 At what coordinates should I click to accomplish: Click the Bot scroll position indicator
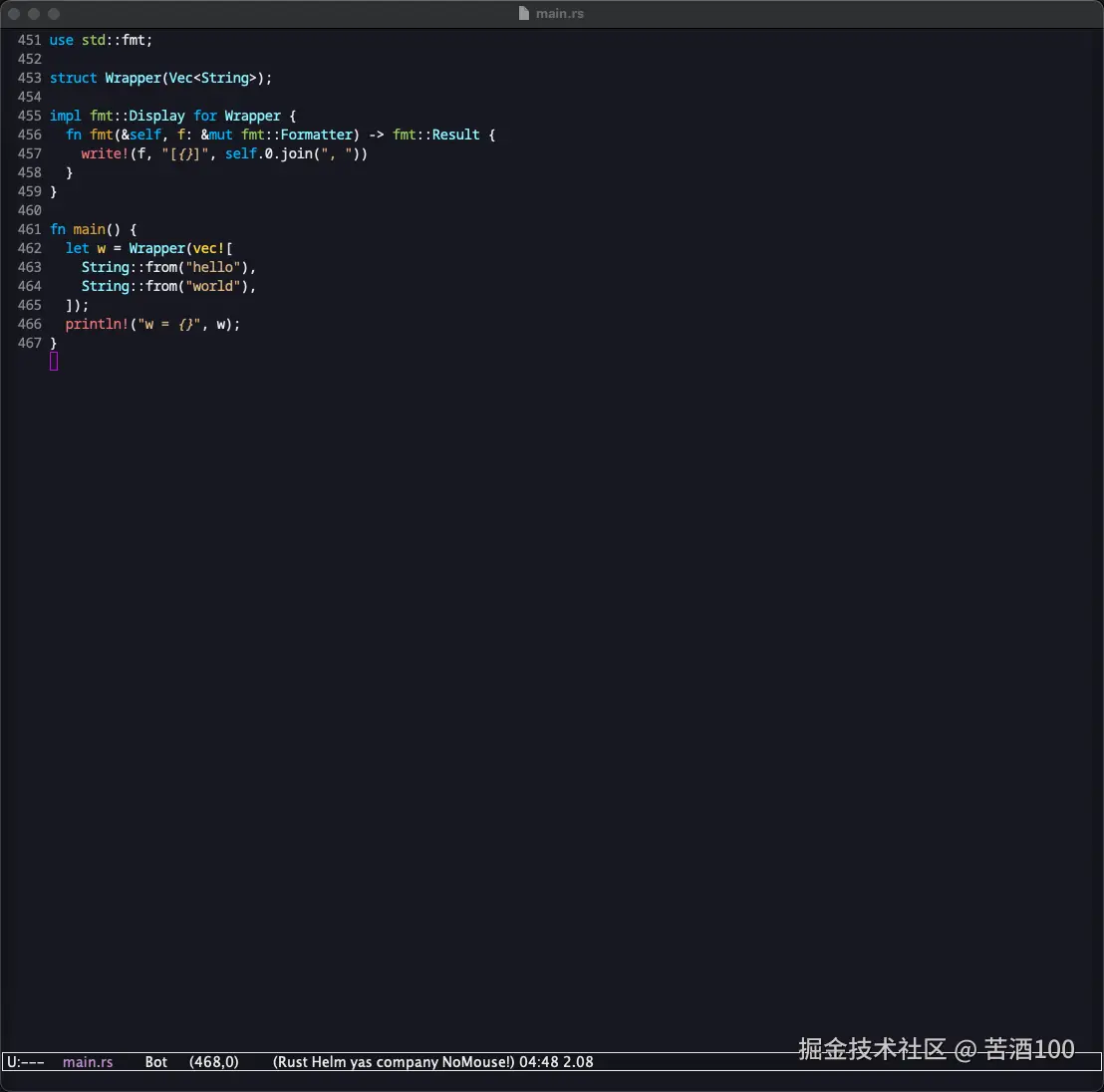pyautogui.click(x=156, y=1062)
